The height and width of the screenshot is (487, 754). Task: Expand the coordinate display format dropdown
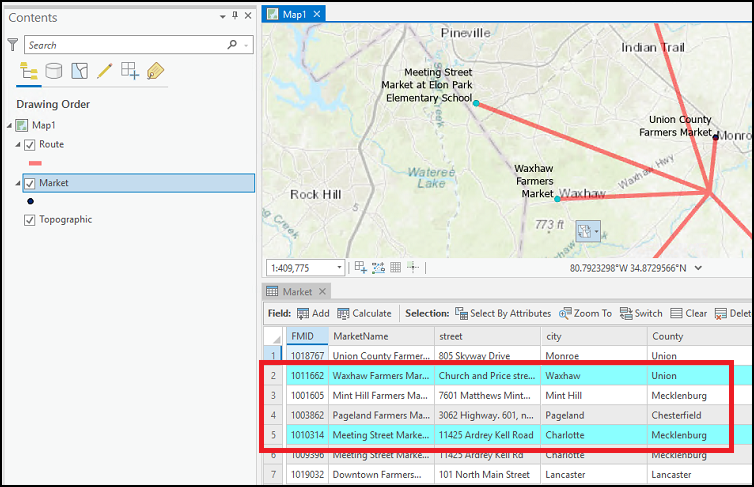(x=698, y=268)
